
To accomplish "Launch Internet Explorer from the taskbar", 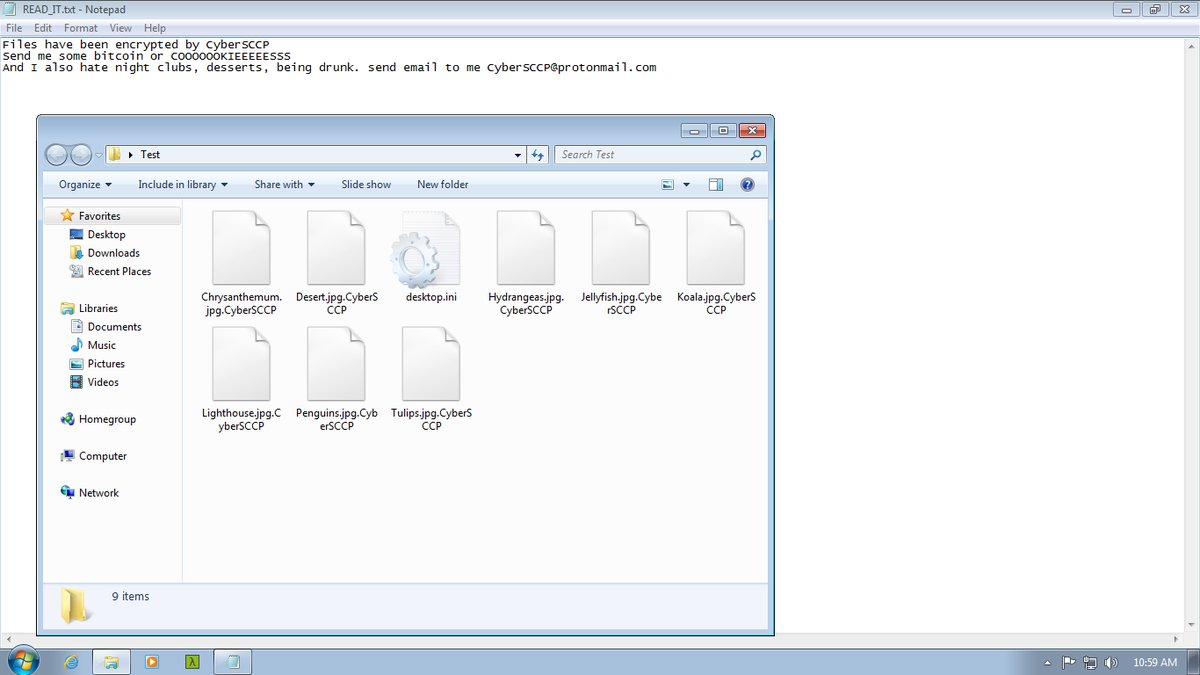I will pos(72,661).
